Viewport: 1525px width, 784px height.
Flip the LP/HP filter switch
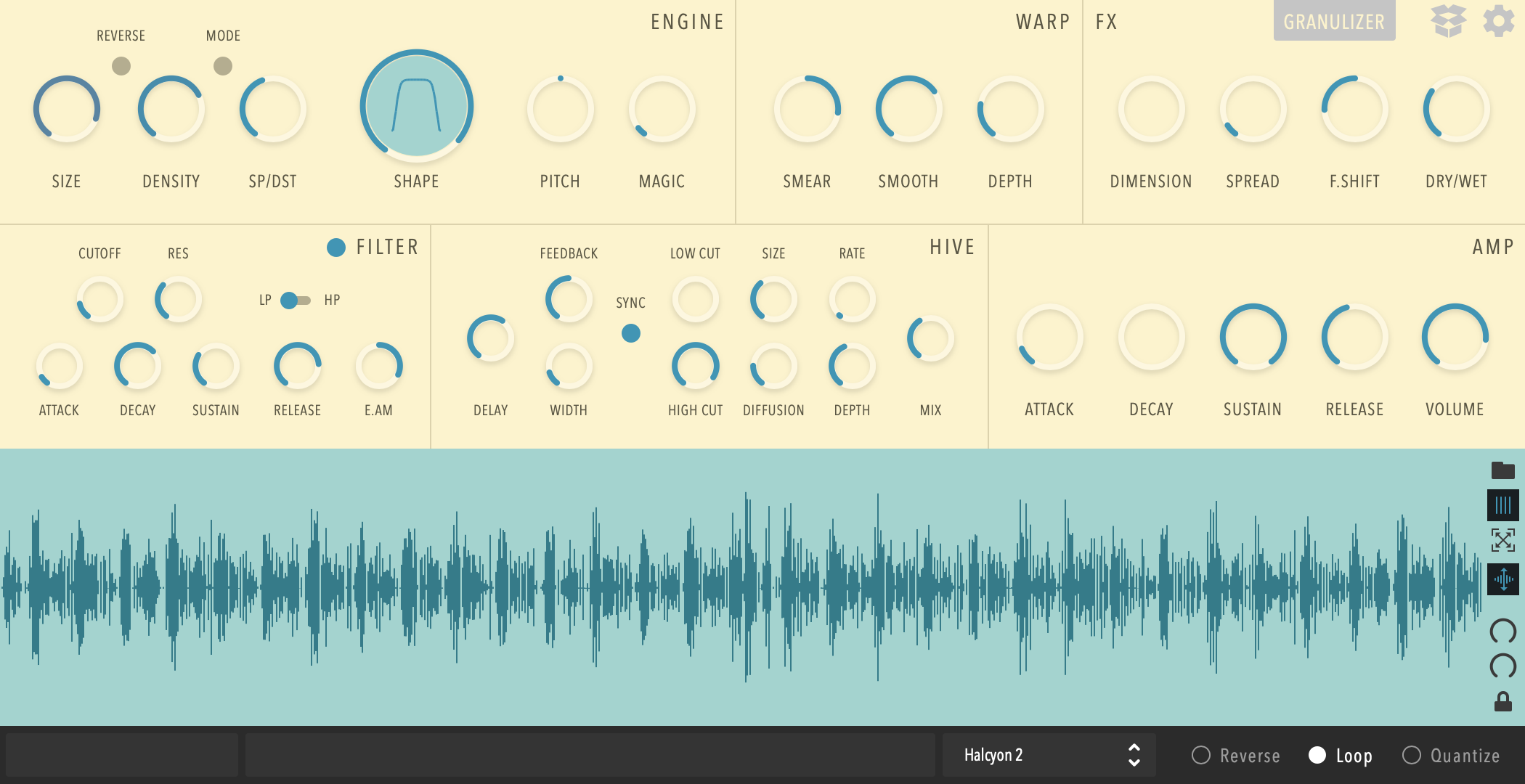point(296,300)
